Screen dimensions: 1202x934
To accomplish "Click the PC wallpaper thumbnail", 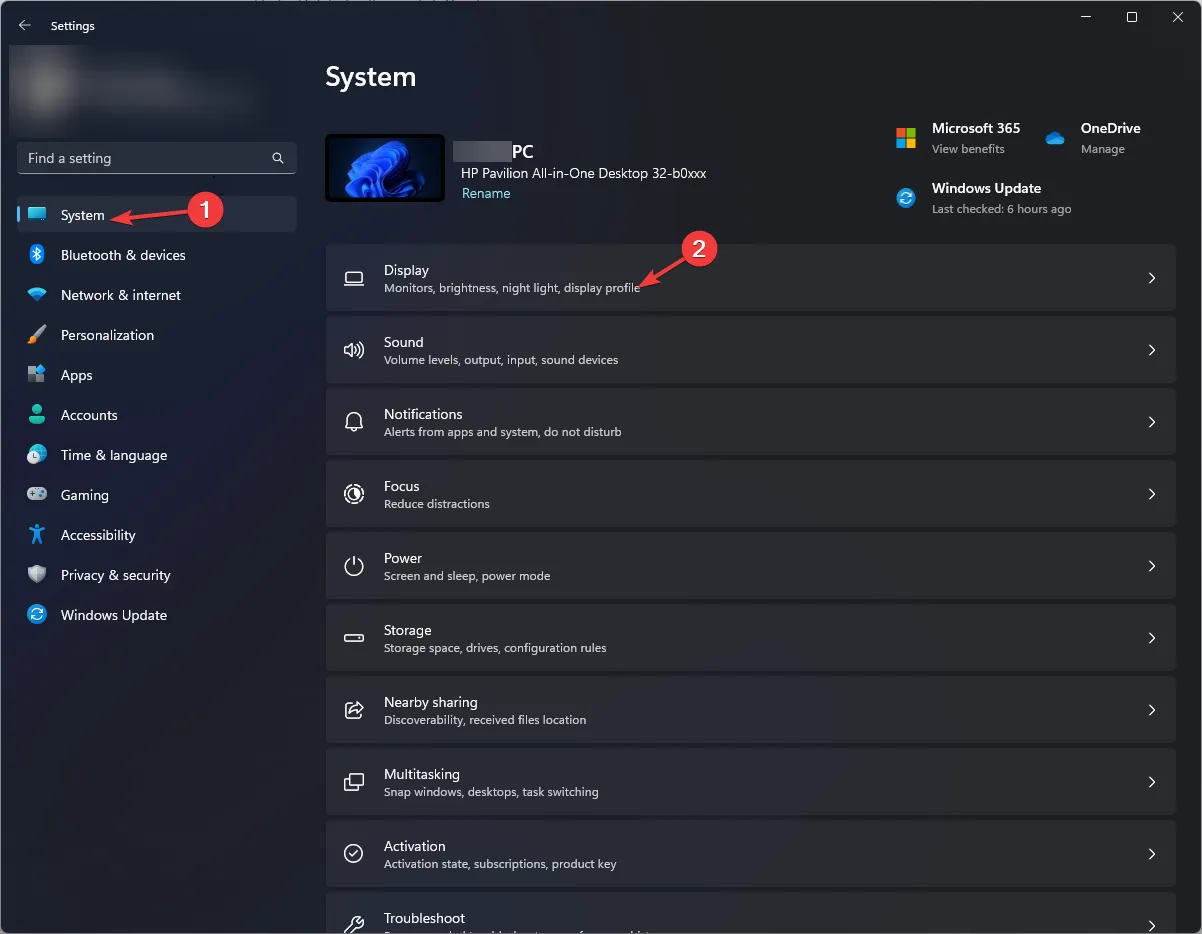I will pos(385,168).
